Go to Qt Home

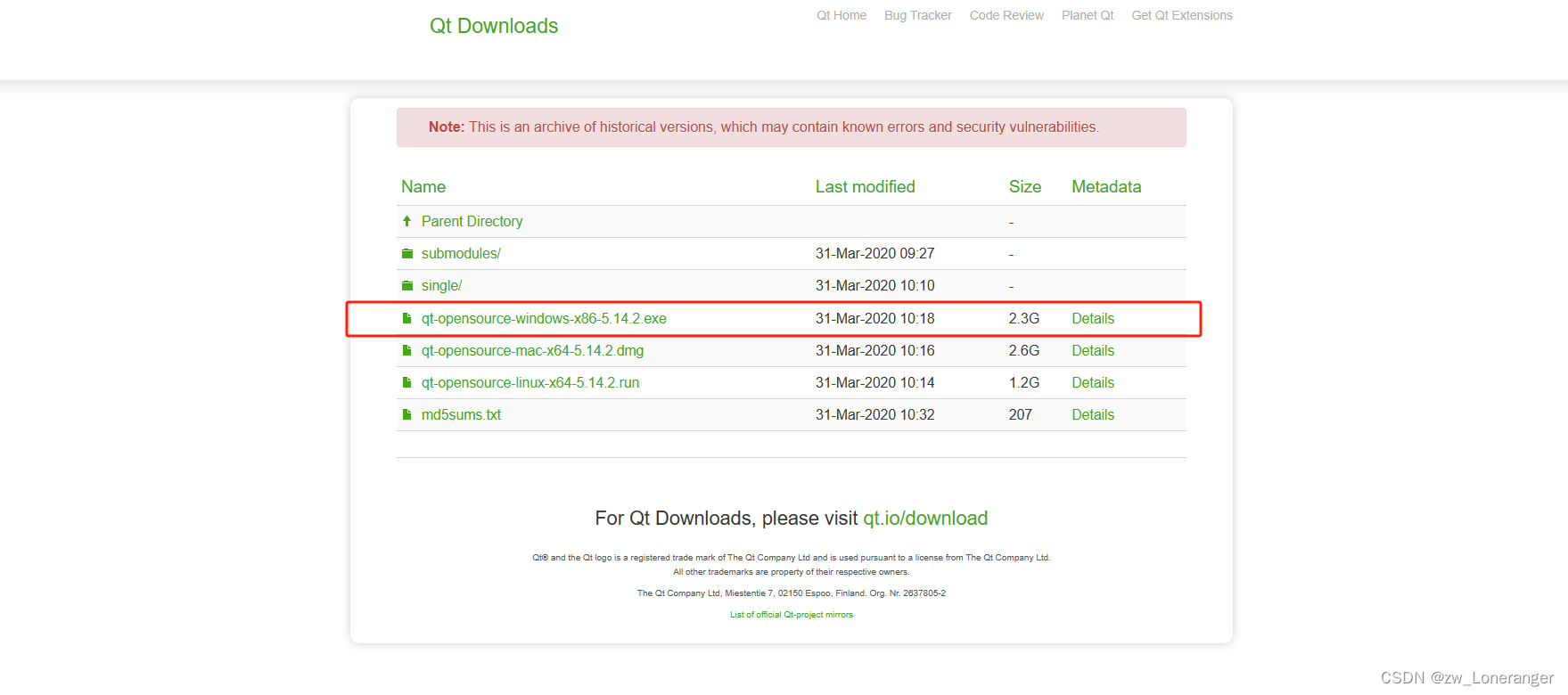[x=841, y=15]
